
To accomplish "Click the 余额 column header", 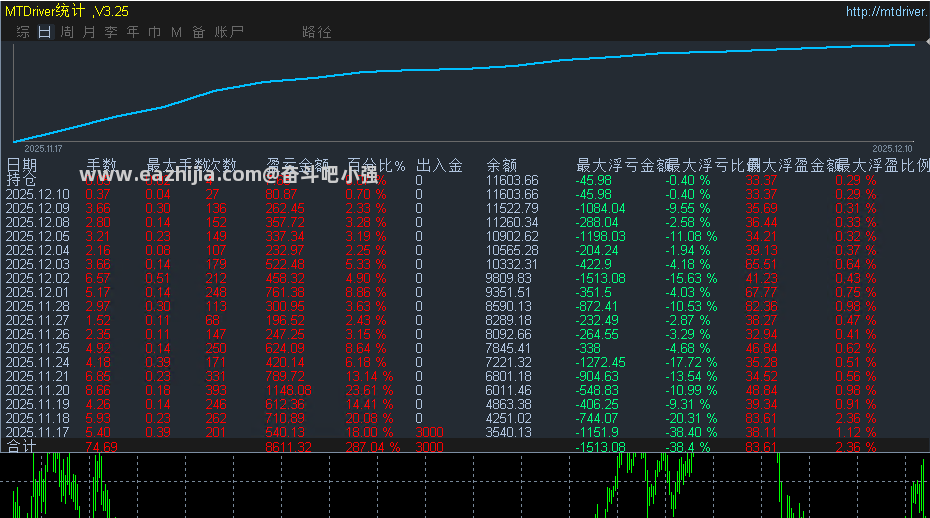I will (502, 165).
